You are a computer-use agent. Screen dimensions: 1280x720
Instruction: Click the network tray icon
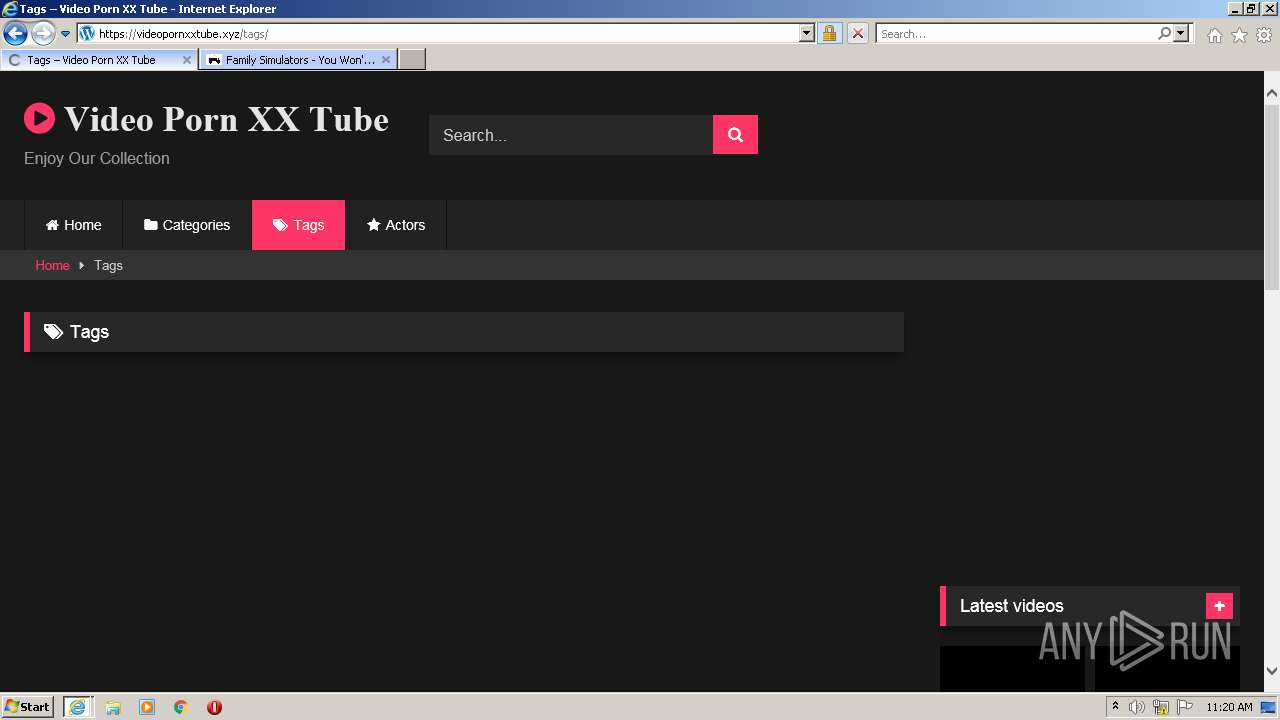point(1161,707)
